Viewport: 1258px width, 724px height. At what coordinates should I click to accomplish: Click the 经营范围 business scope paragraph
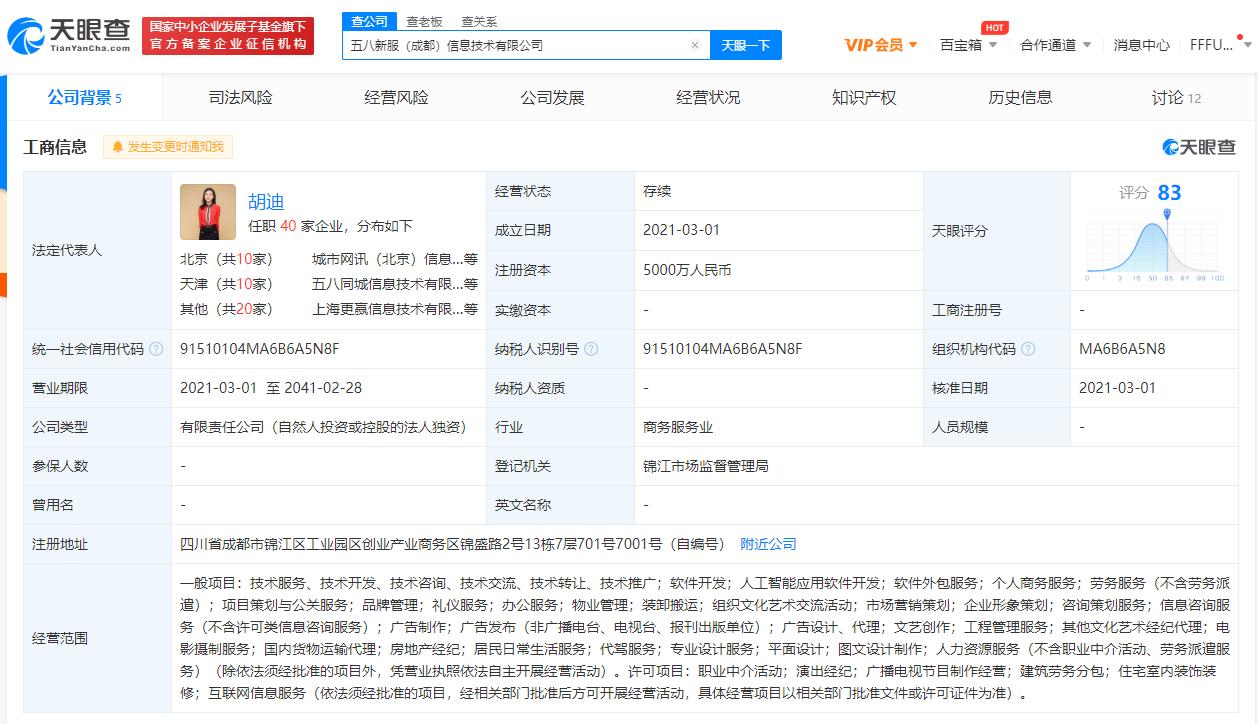tap(704, 638)
